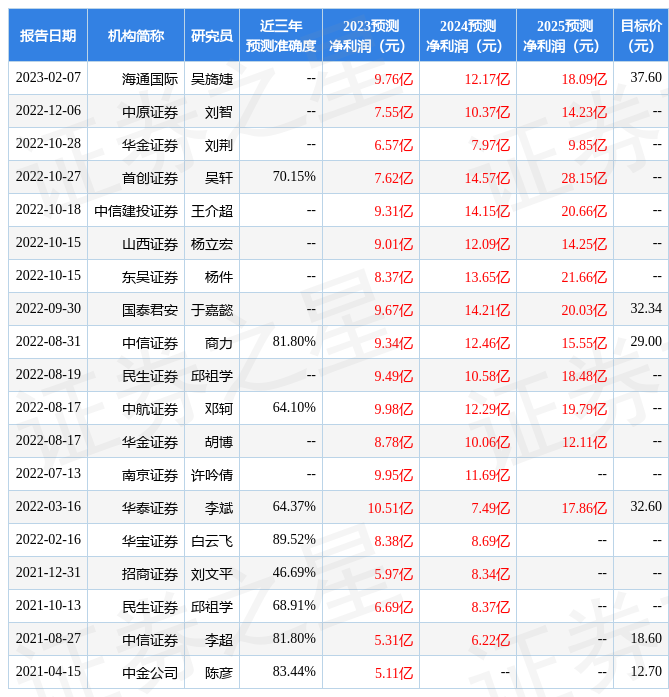
Task: Click the 2023预测净利润 column header
Action: pyautogui.click(x=371, y=36)
